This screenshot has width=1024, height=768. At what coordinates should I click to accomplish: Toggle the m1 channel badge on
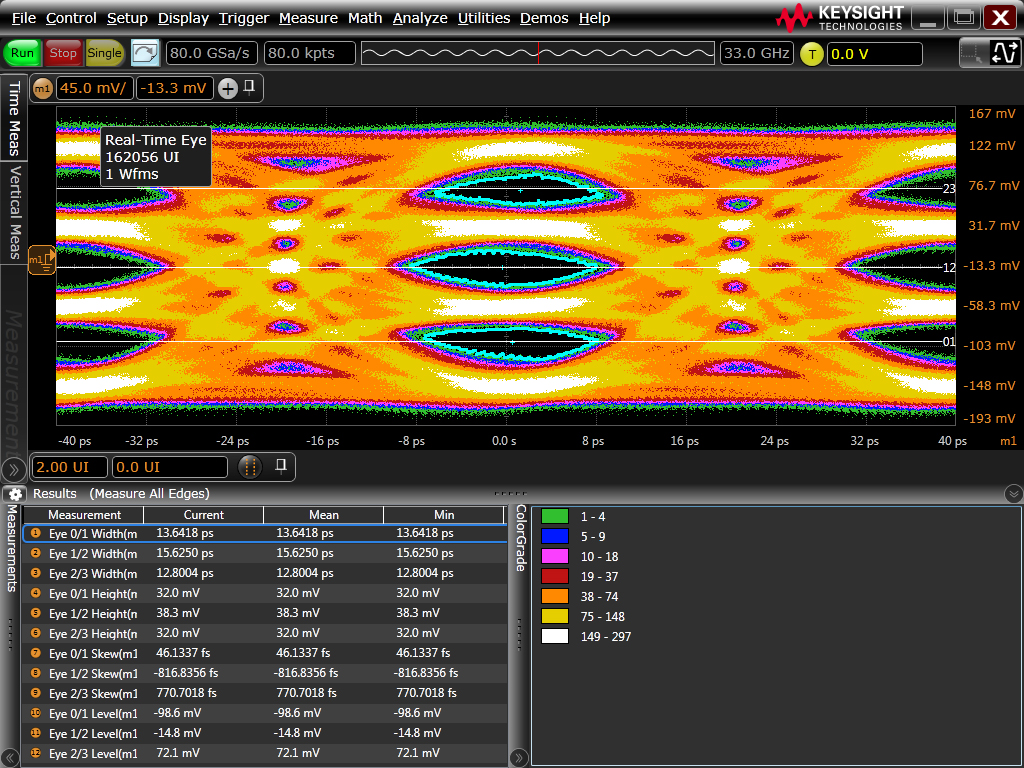[42, 88]
